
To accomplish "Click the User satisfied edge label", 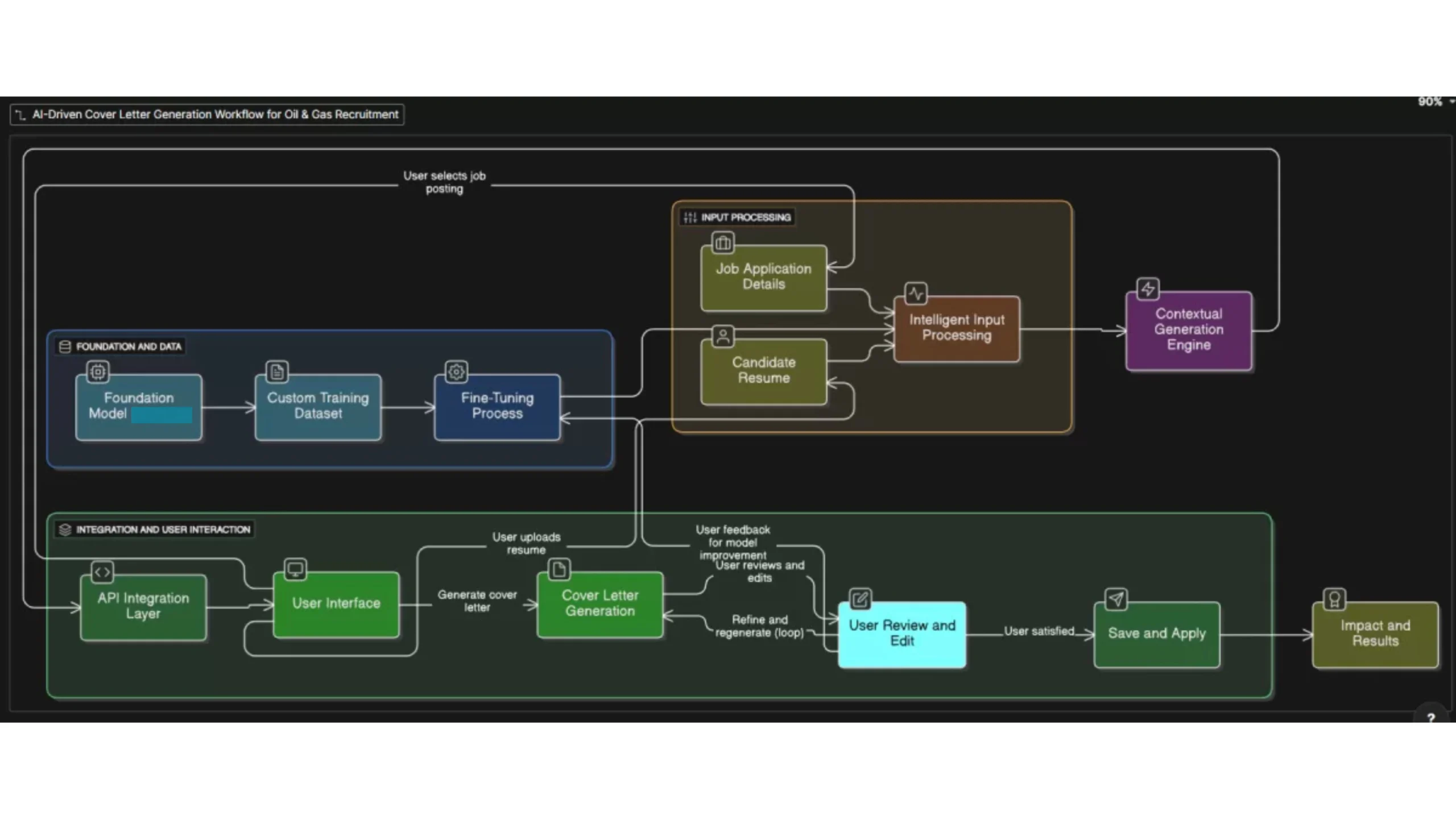I will click(x=1039, y=631).
